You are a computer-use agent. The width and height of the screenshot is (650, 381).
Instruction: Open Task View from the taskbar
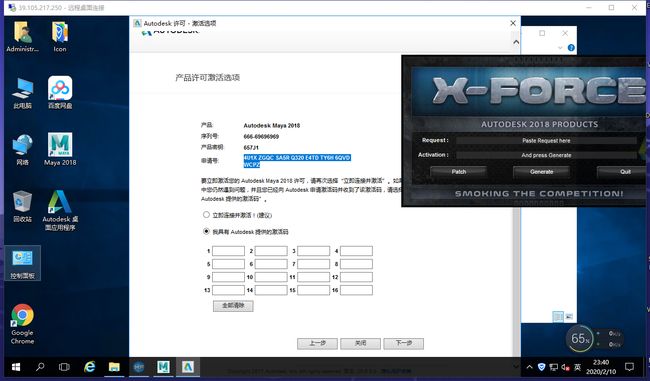coord(64,367)
